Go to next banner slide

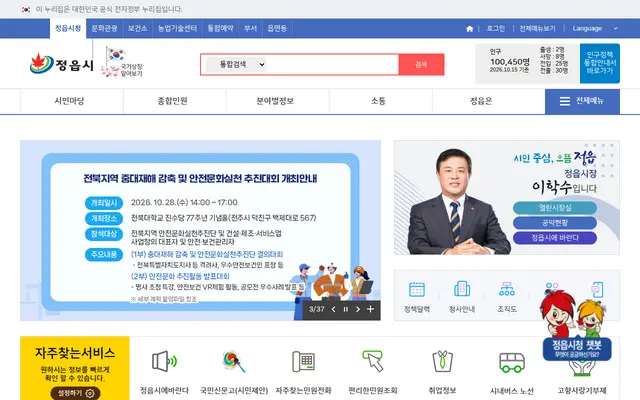click(358, 309)
